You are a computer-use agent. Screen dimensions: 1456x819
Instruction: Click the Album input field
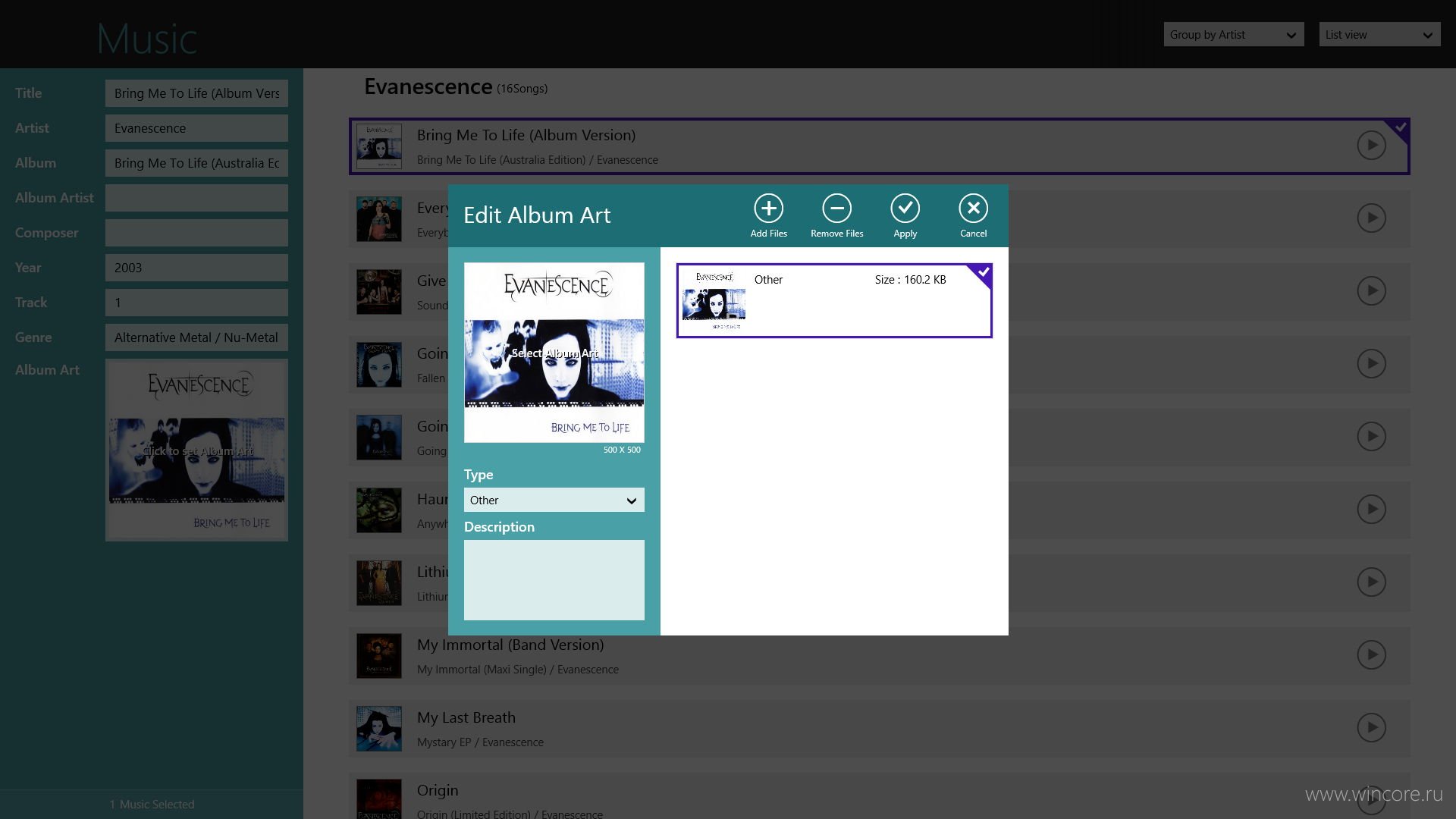tap(196, 163)
